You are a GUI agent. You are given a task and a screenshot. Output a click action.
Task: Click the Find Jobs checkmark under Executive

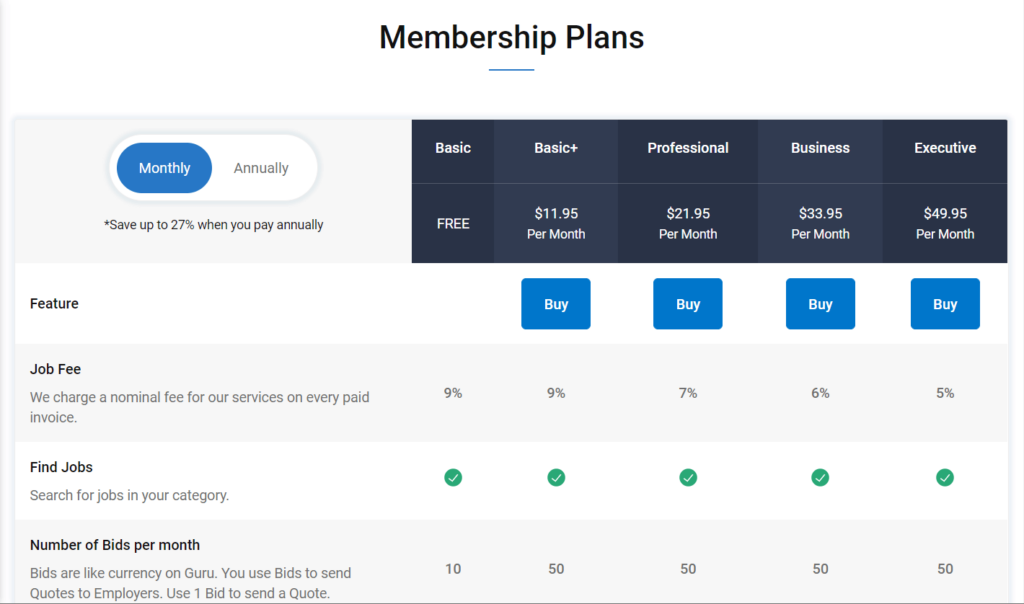[x=945, y=477]
